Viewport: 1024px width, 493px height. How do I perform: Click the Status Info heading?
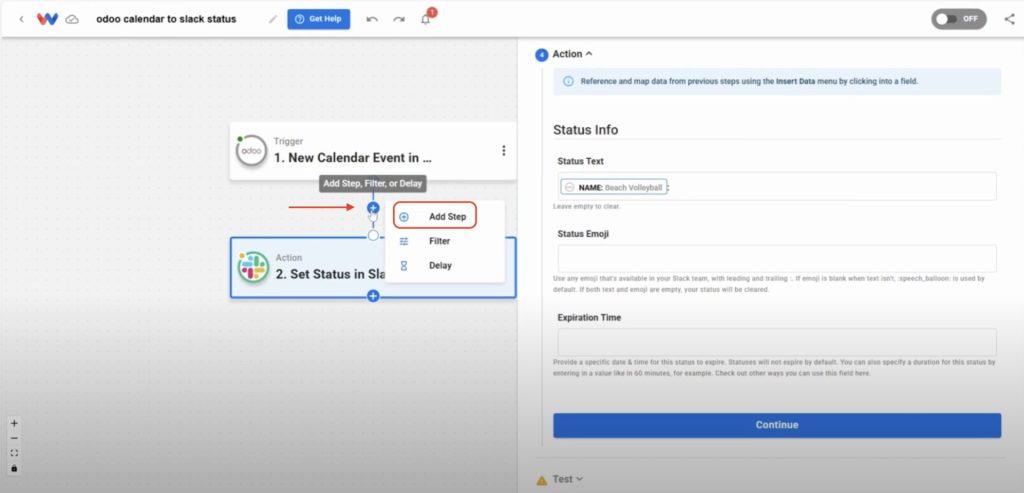(585, 129)
